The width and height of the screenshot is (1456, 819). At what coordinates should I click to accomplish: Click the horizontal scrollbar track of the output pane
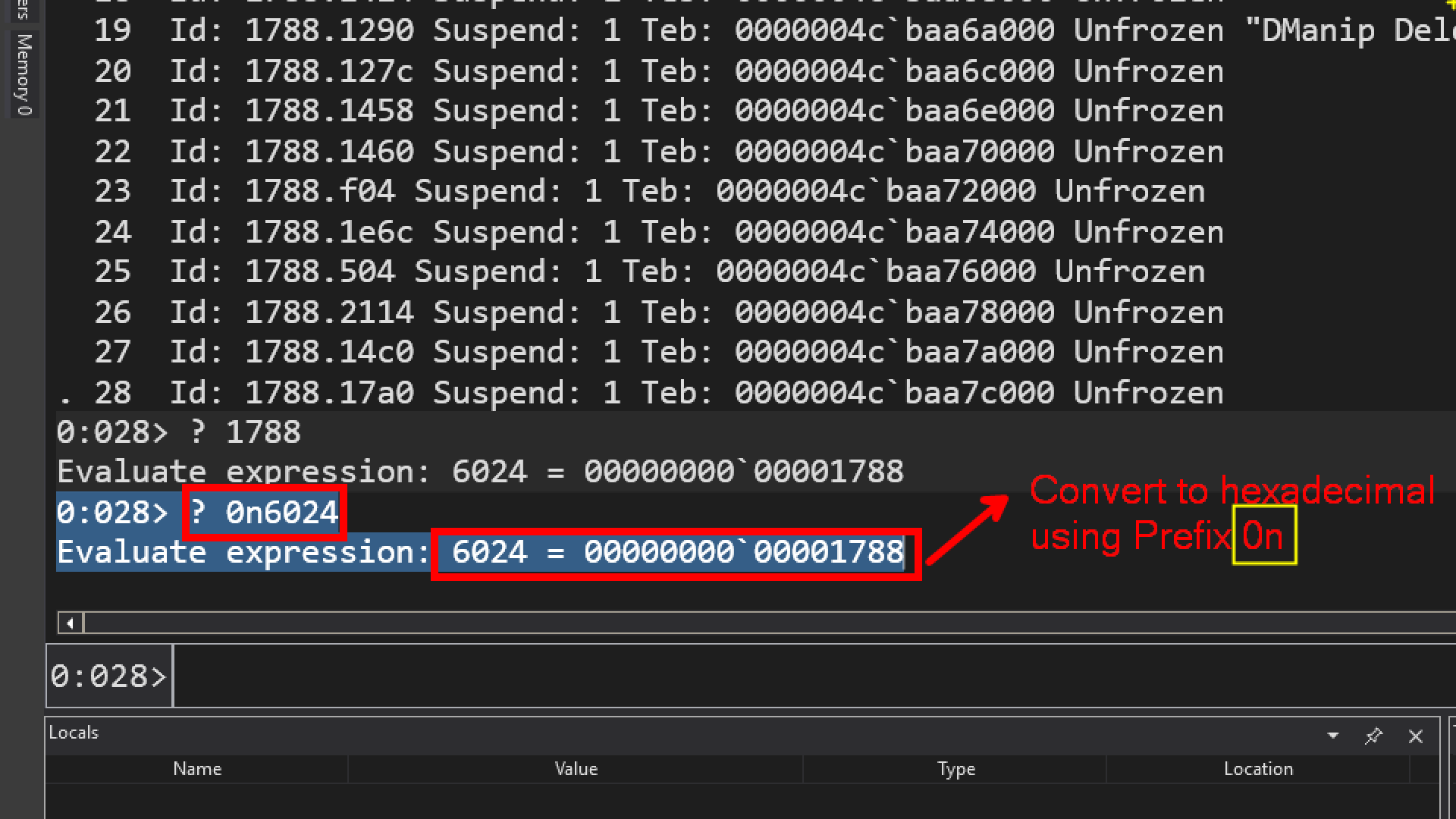[x=758, y=623]
